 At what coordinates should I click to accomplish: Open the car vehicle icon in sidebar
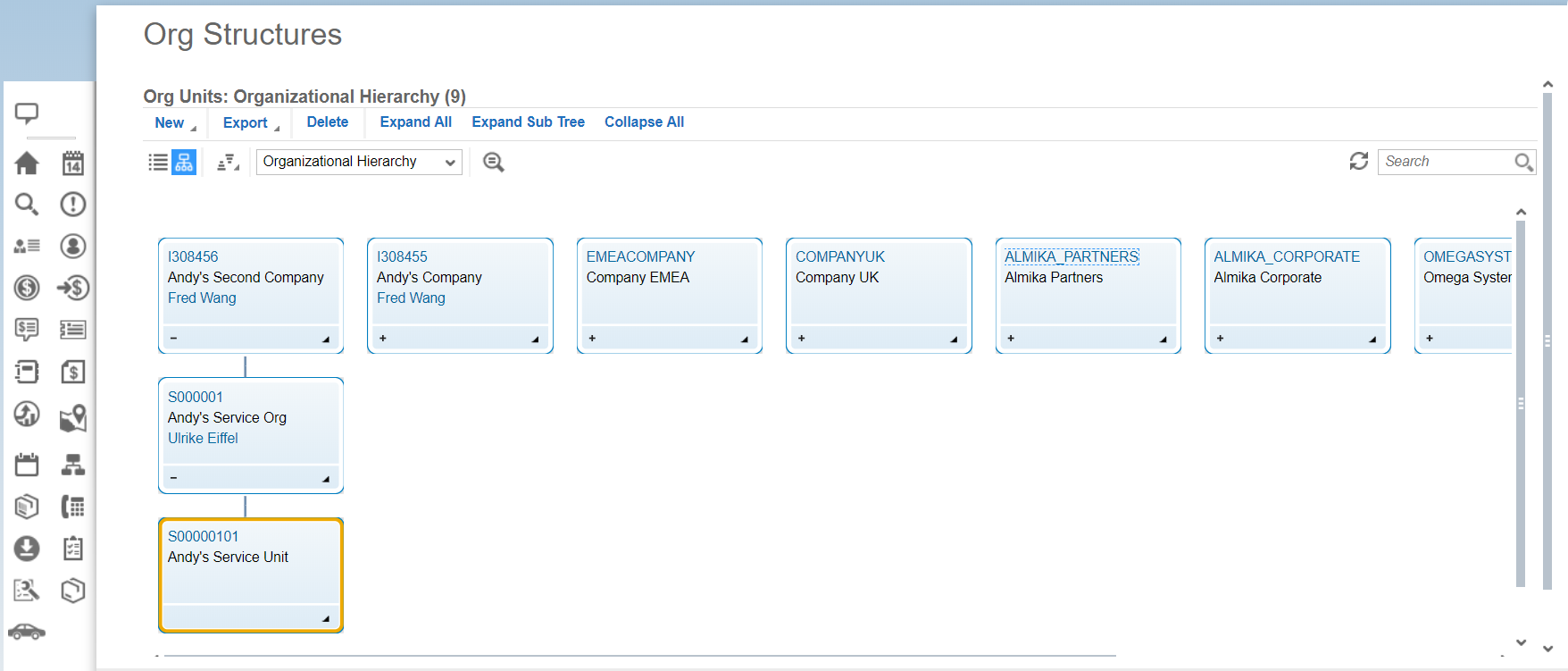pos(27,632)
